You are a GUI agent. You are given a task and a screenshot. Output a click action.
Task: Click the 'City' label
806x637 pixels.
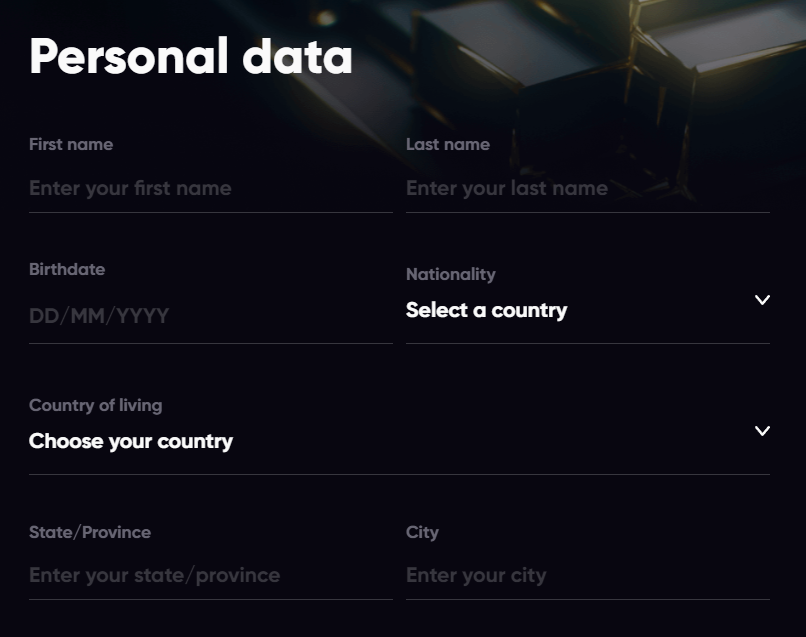[x=422, y=532]
